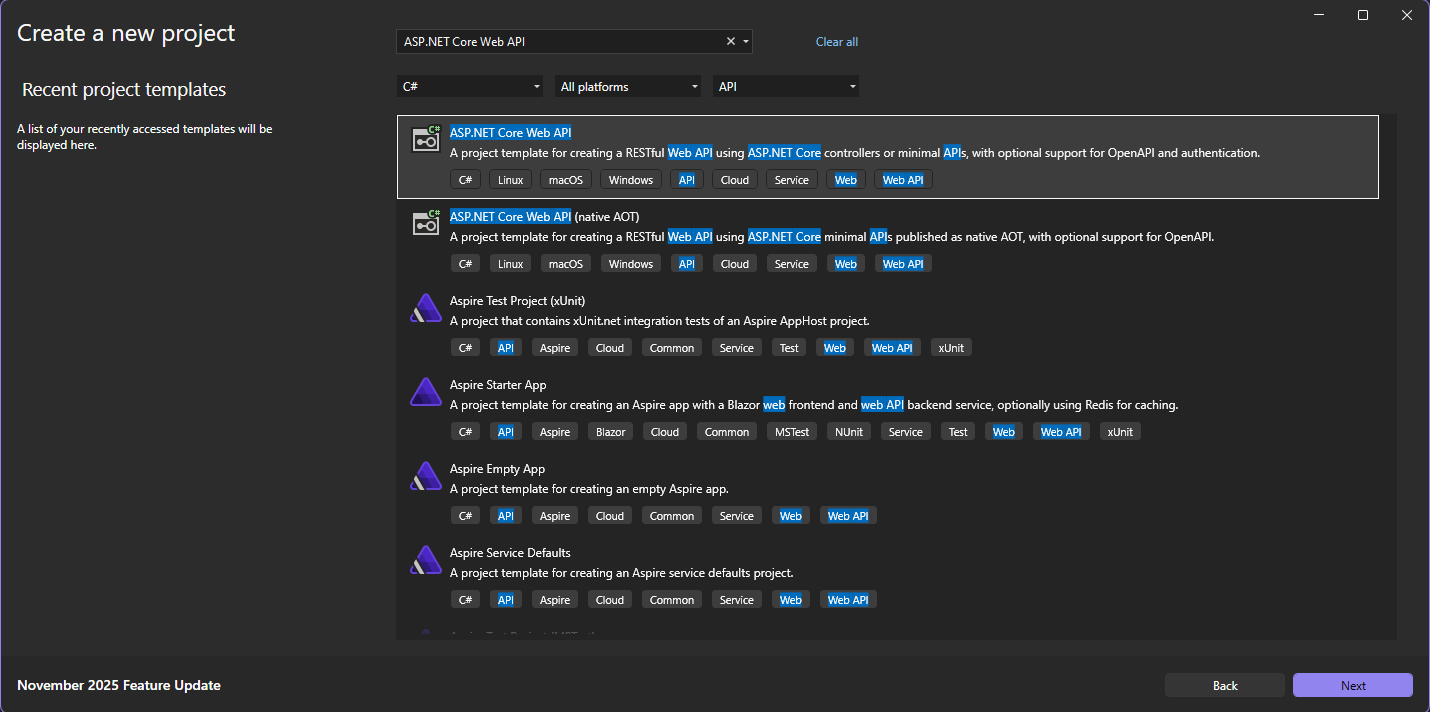The height and width of the screenshot is (712, 1430).
Task: Click the Clear all link
Action: [x=836, y=41]
